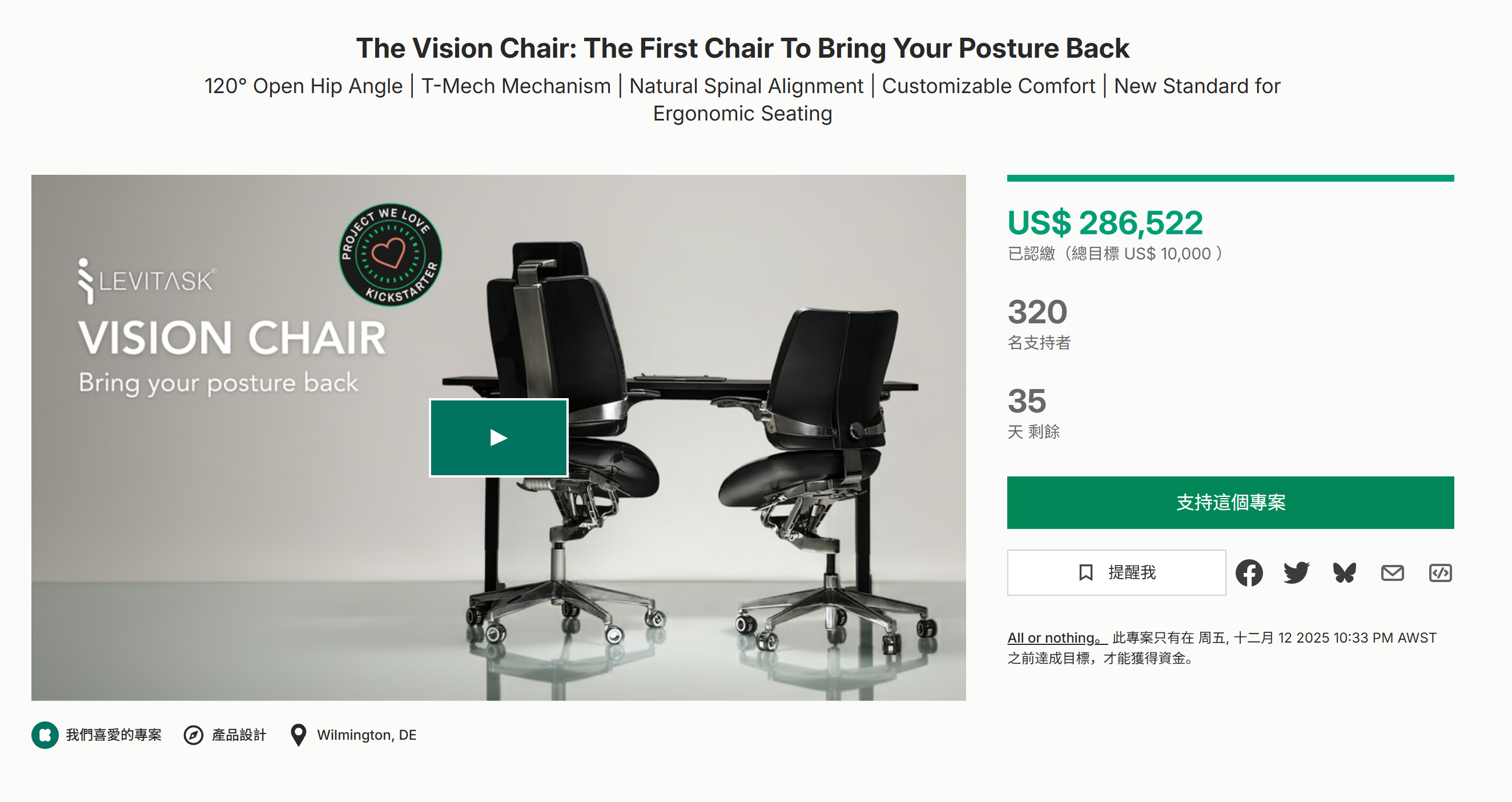Open the 產品設計 category link
The width and height of the screenshot is (1512, 802).
pos(239,735)
